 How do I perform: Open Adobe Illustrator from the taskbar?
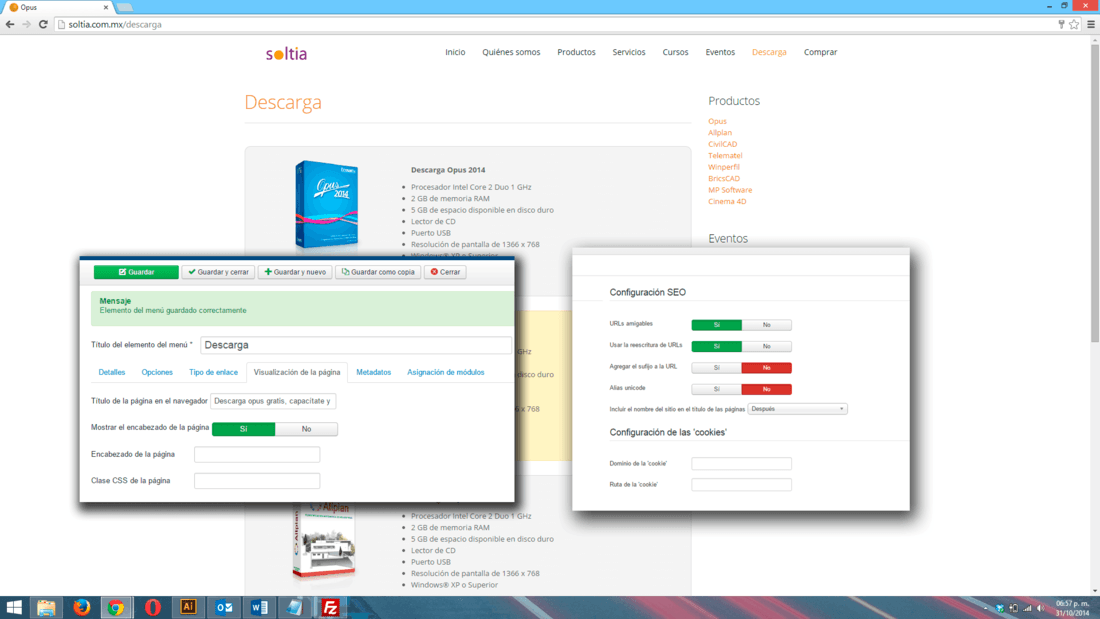coord(188,608)
